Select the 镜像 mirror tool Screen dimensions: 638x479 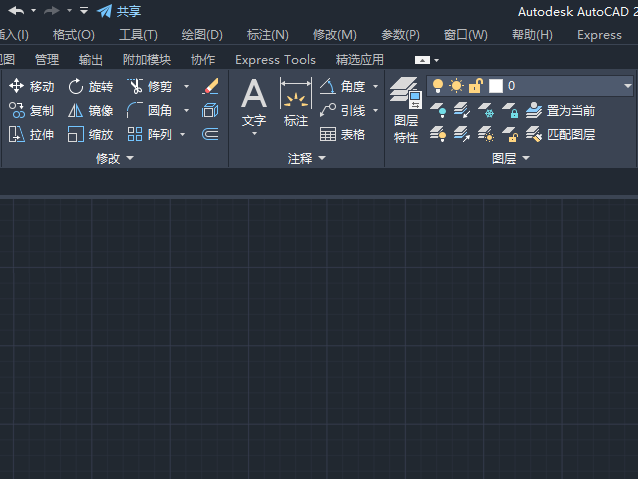click(90, 110)
